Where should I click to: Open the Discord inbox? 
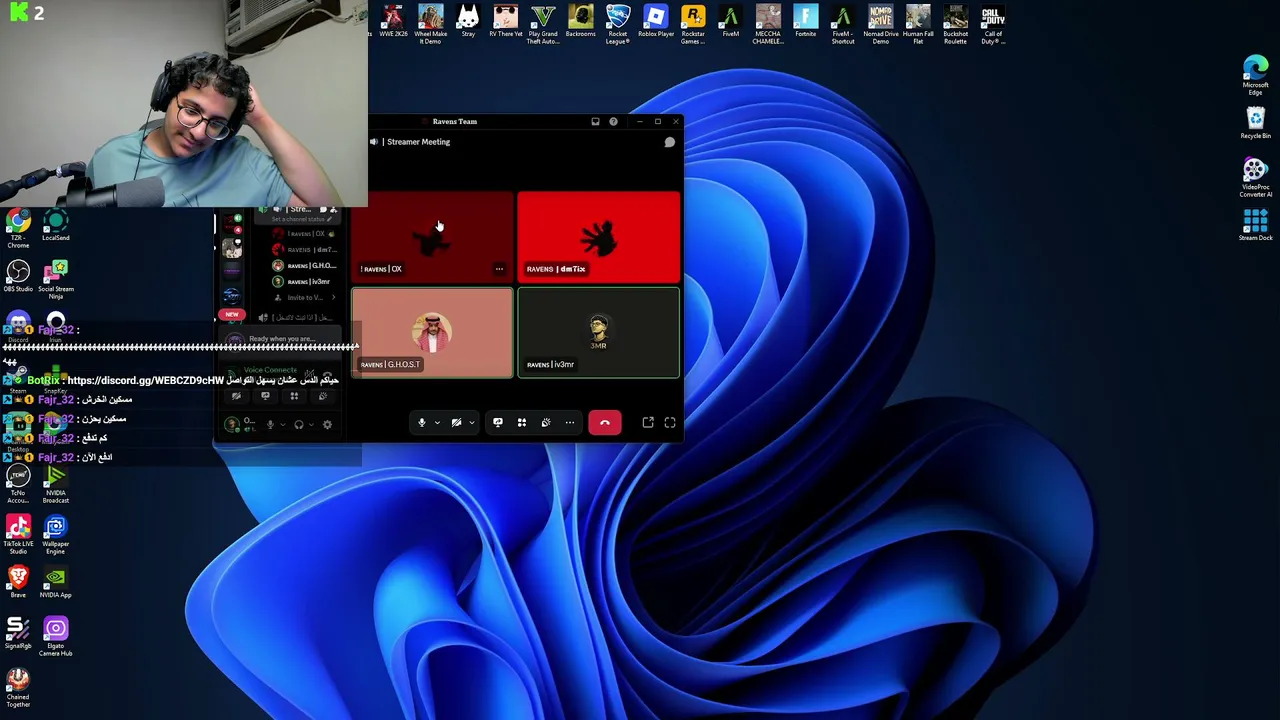pyautogui.click(x=595, y=122)
